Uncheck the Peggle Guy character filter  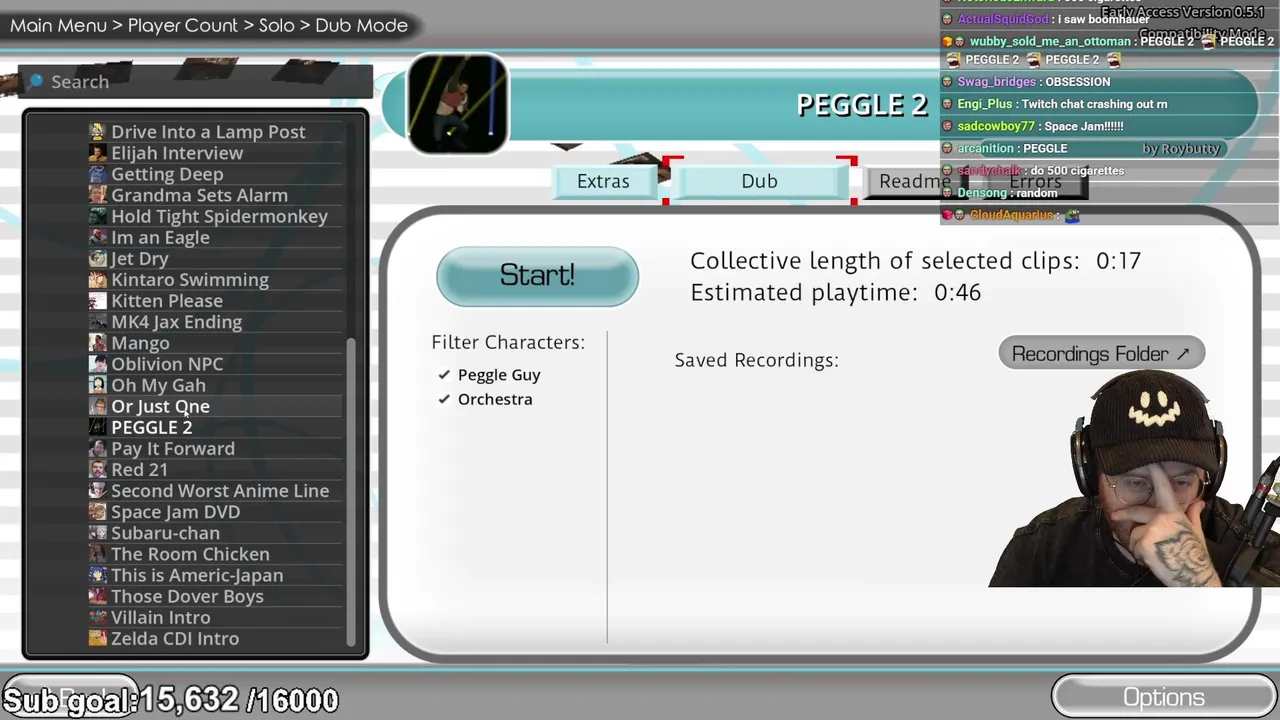click(x=444, y=375)
